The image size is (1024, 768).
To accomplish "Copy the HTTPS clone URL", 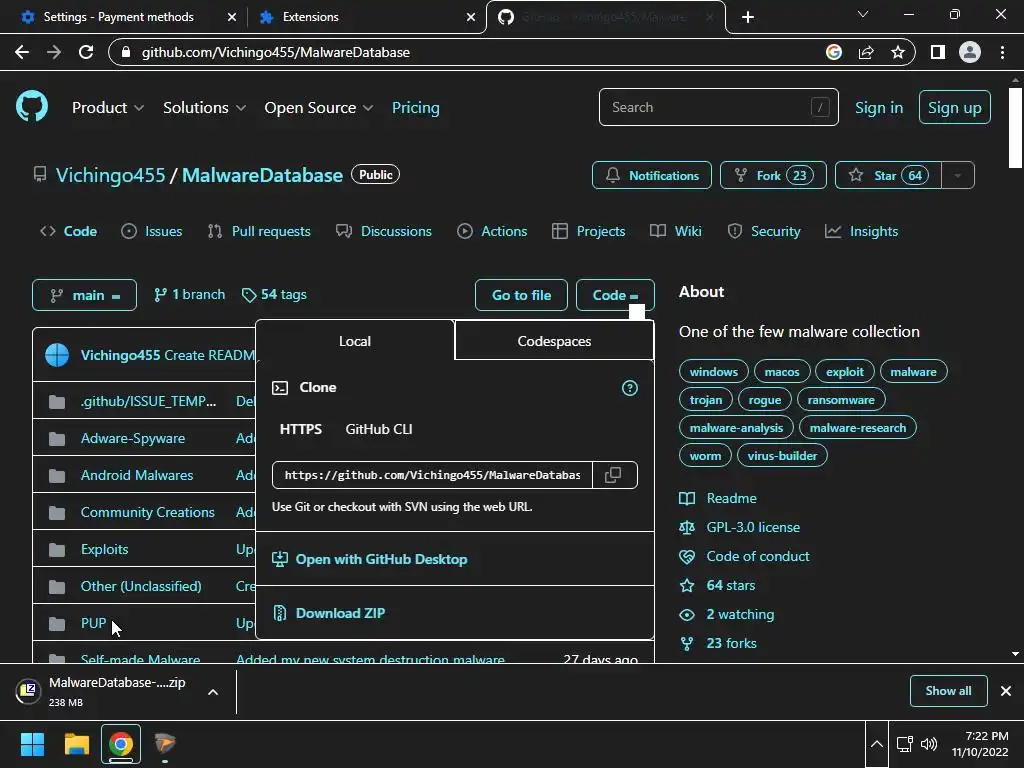I will pos(614,475).
